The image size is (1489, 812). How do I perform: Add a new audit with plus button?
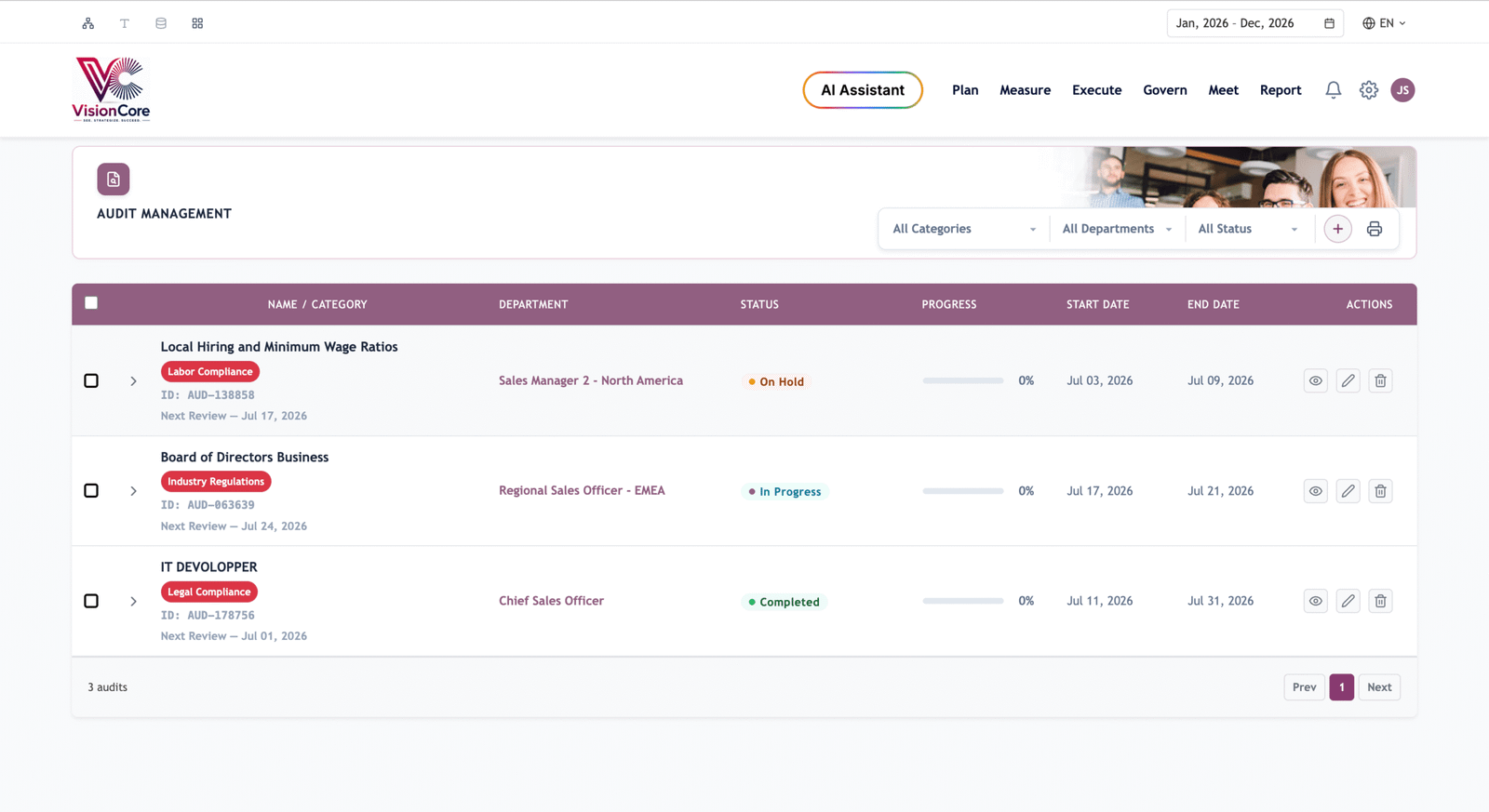click(1338, 229)
